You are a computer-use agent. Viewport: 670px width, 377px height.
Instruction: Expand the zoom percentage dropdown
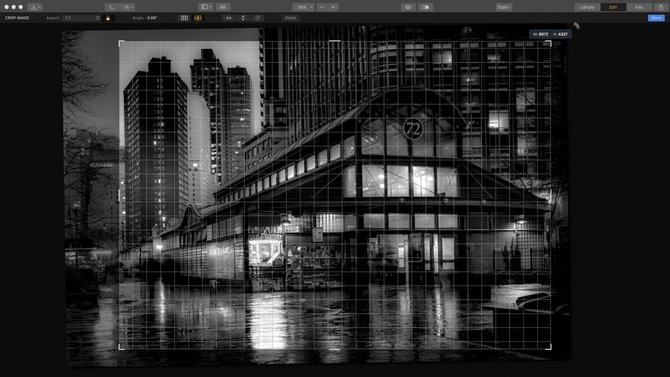303,7
